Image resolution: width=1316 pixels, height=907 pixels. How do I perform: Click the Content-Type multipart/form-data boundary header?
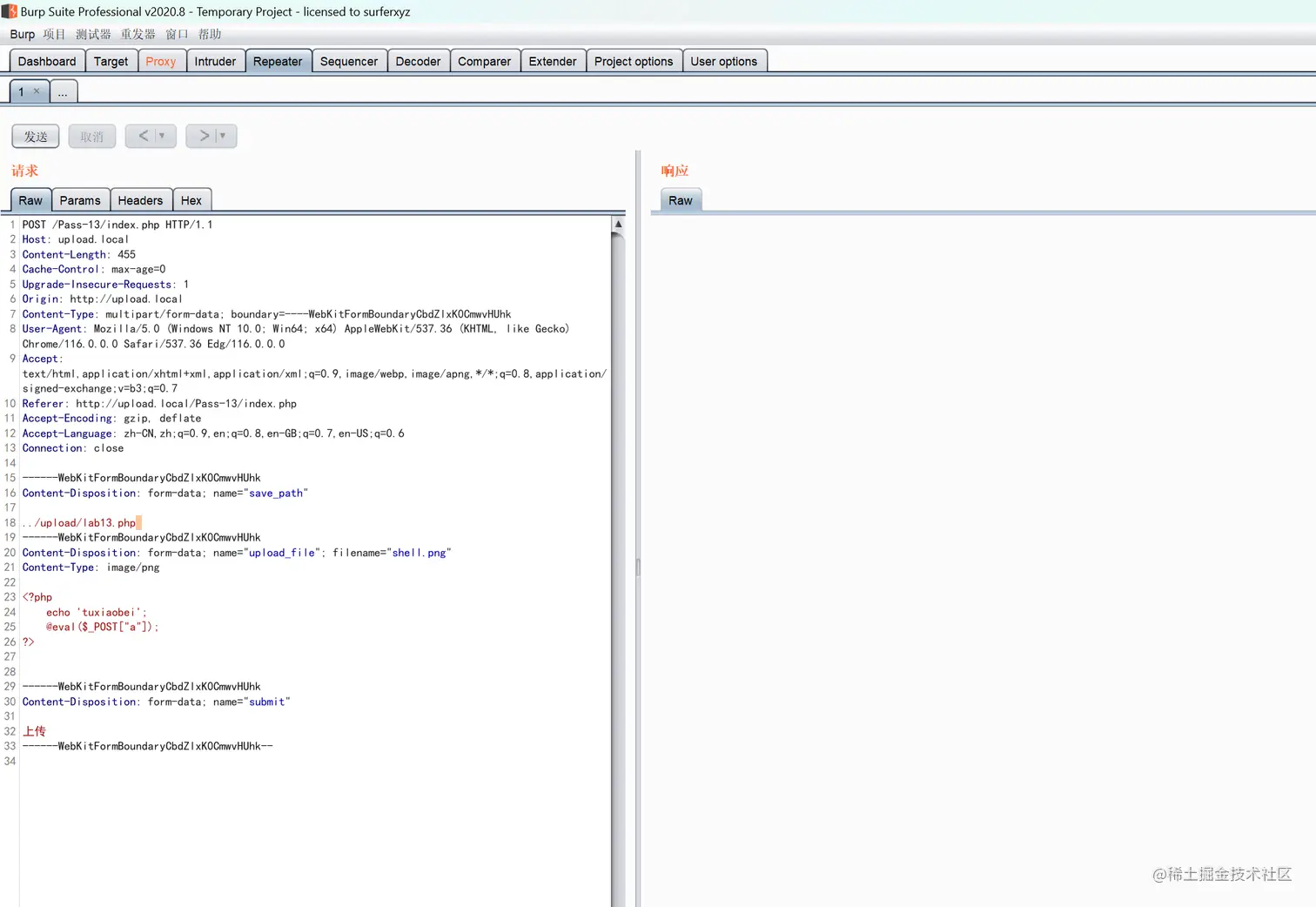pos(266,314)
